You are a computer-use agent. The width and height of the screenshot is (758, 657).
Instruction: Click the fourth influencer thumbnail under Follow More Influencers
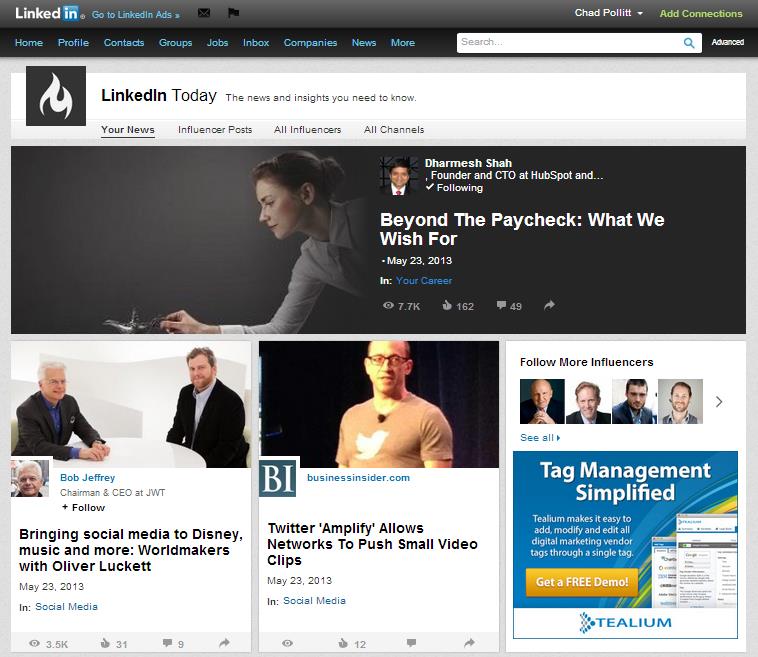coord(680,401)
